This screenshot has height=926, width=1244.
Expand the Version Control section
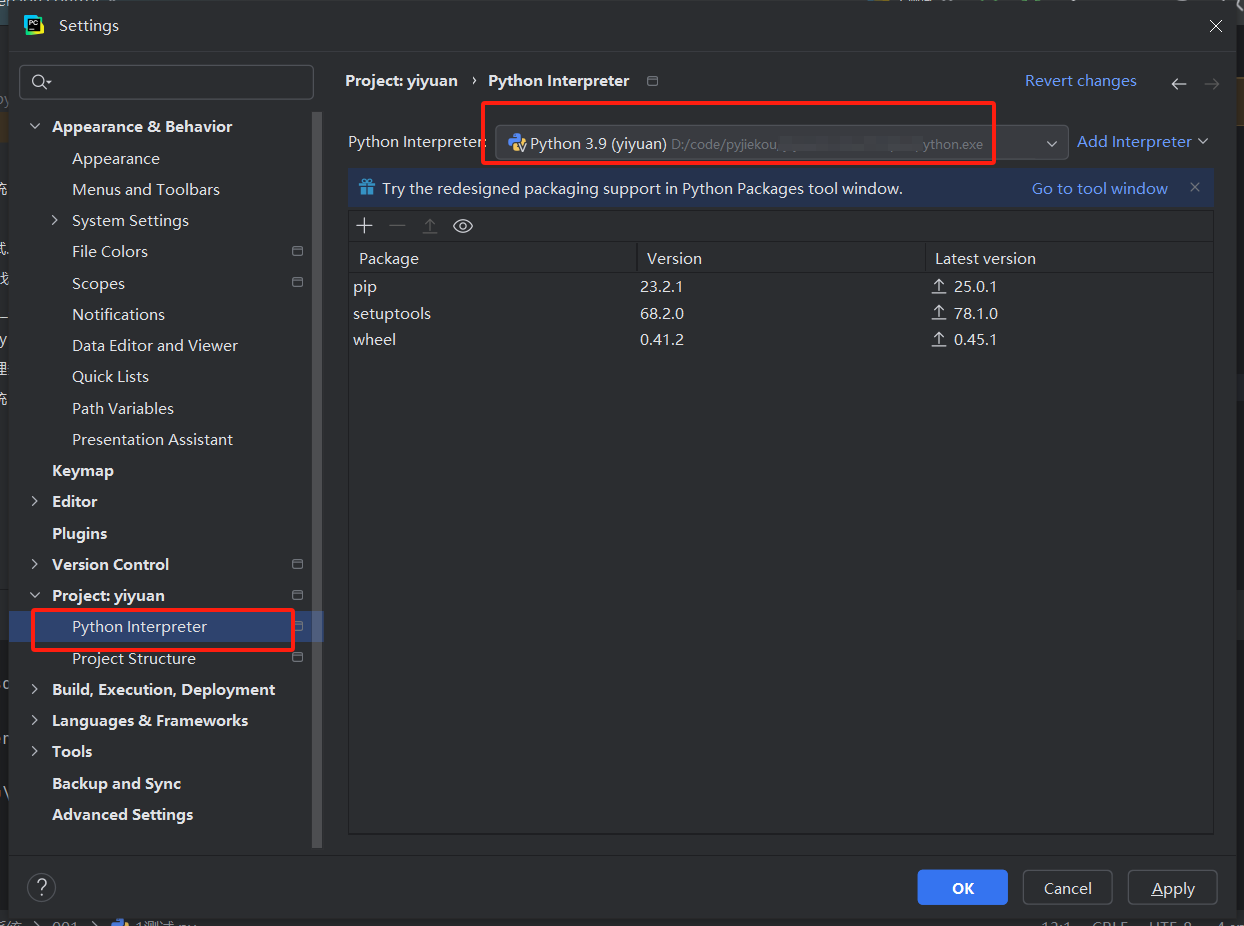tap(35, 564)
